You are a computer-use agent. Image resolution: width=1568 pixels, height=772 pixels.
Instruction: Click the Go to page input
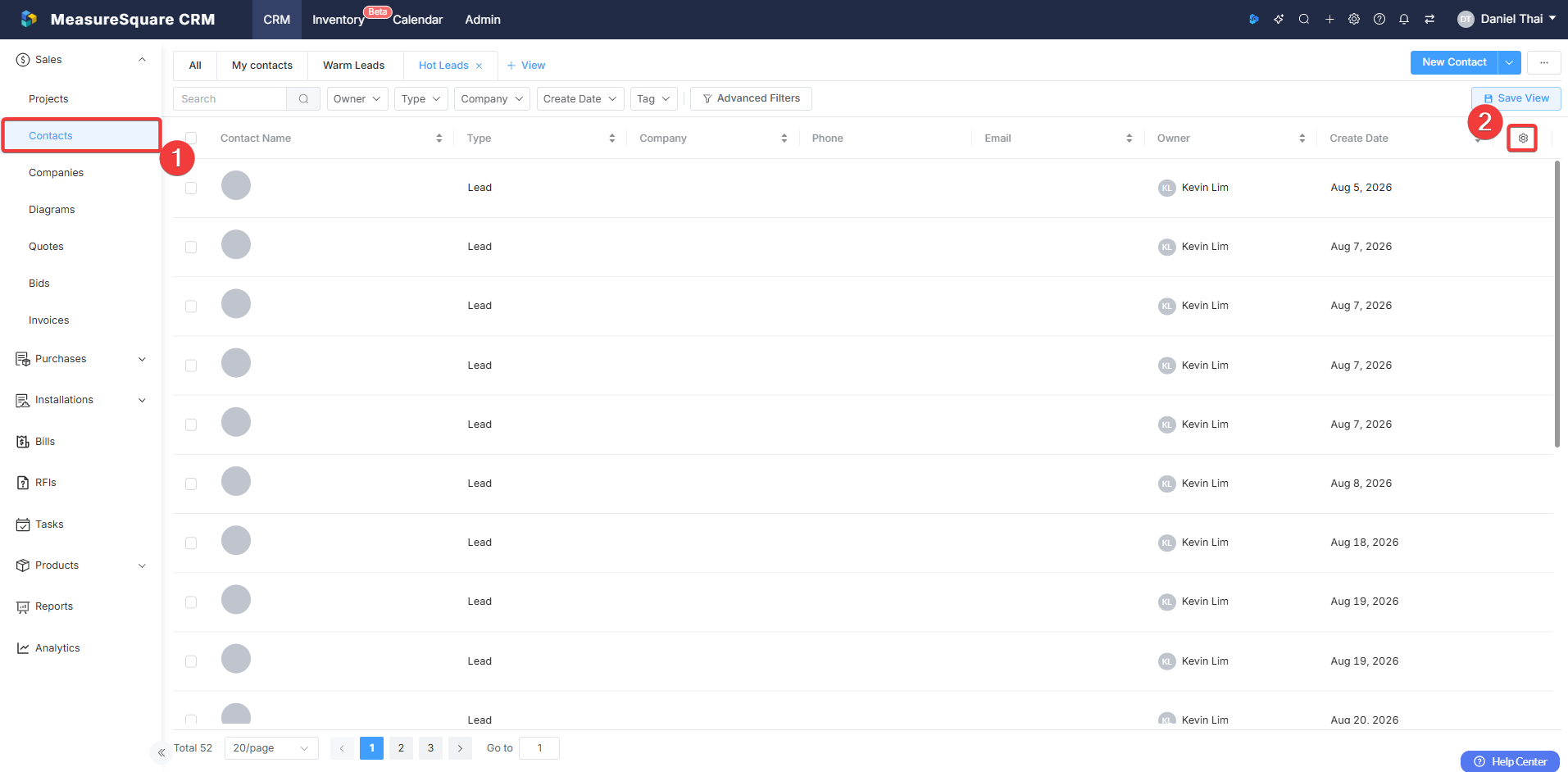coord(539,748)
